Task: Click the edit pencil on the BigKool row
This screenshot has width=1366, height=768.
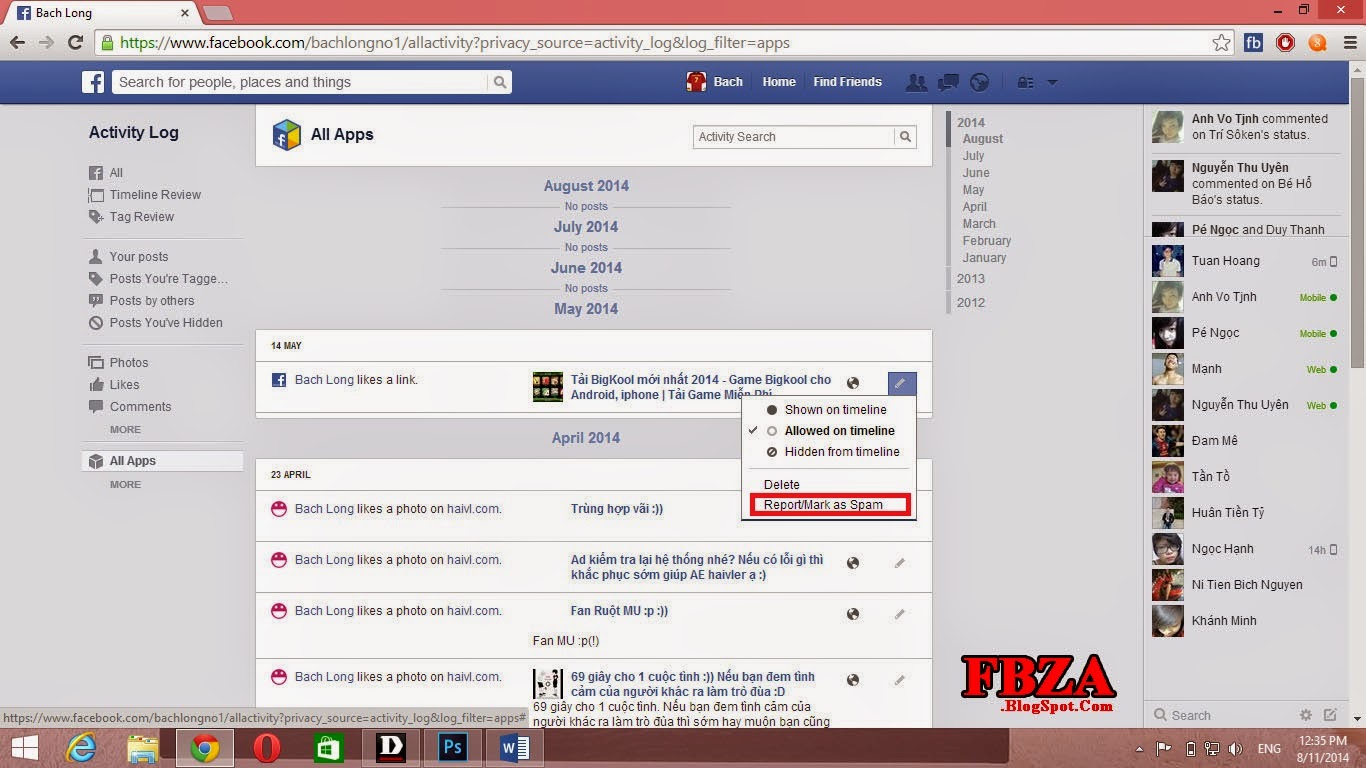Action: [901, 382]
